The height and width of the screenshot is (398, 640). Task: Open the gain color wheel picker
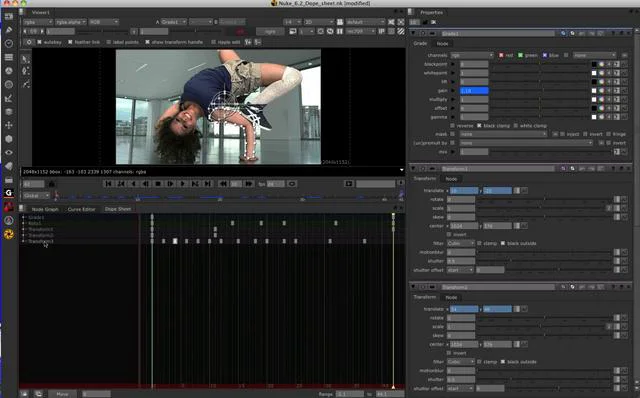[x=602, y=91]
